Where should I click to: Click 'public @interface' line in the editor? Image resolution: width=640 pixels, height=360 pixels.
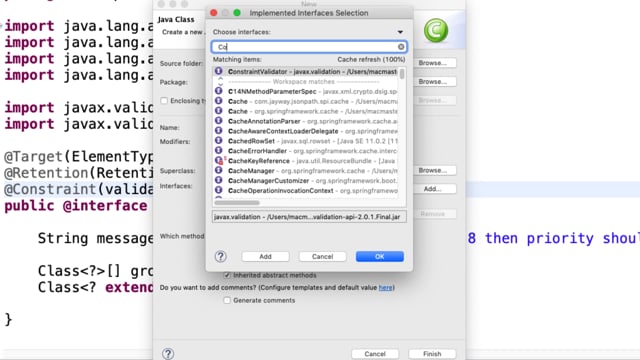pos(76,206)
